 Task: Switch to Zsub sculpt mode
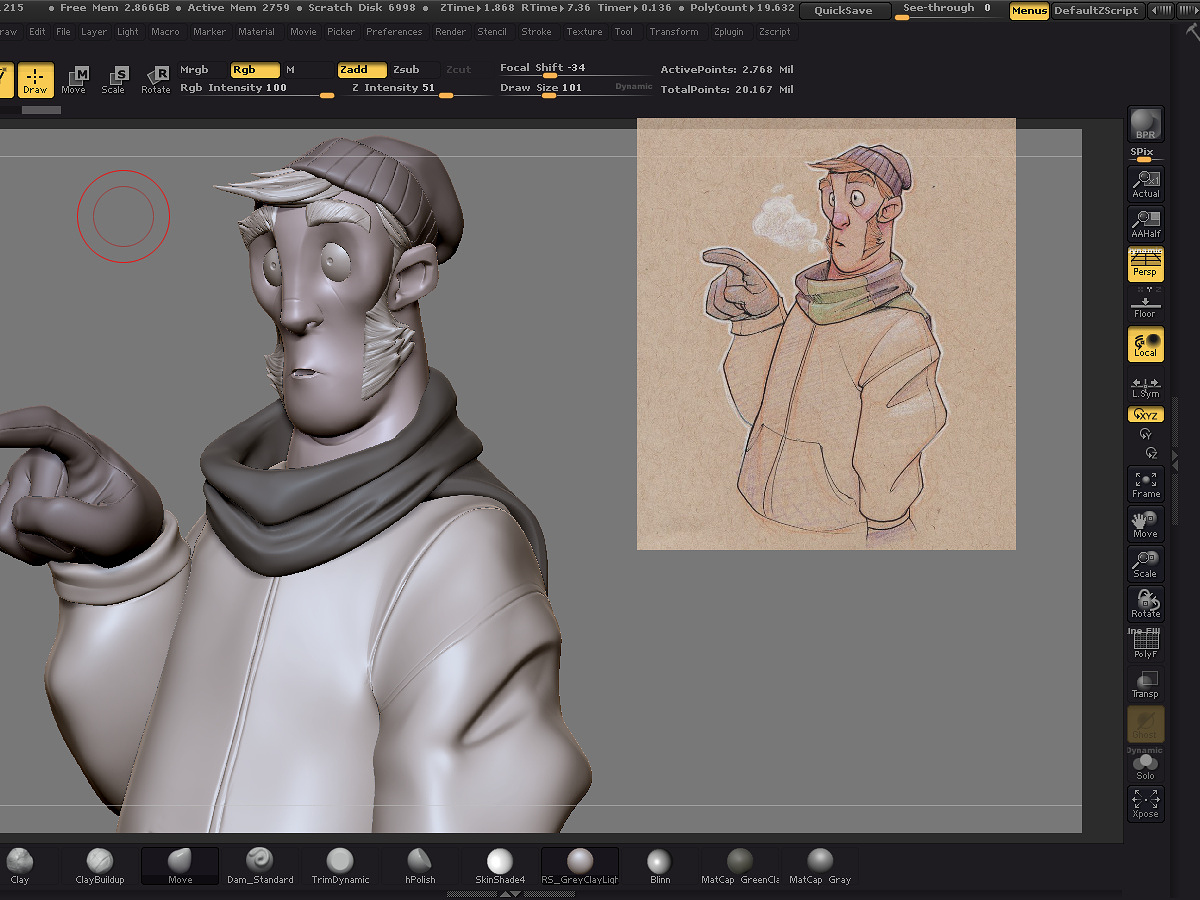[414, 70]
